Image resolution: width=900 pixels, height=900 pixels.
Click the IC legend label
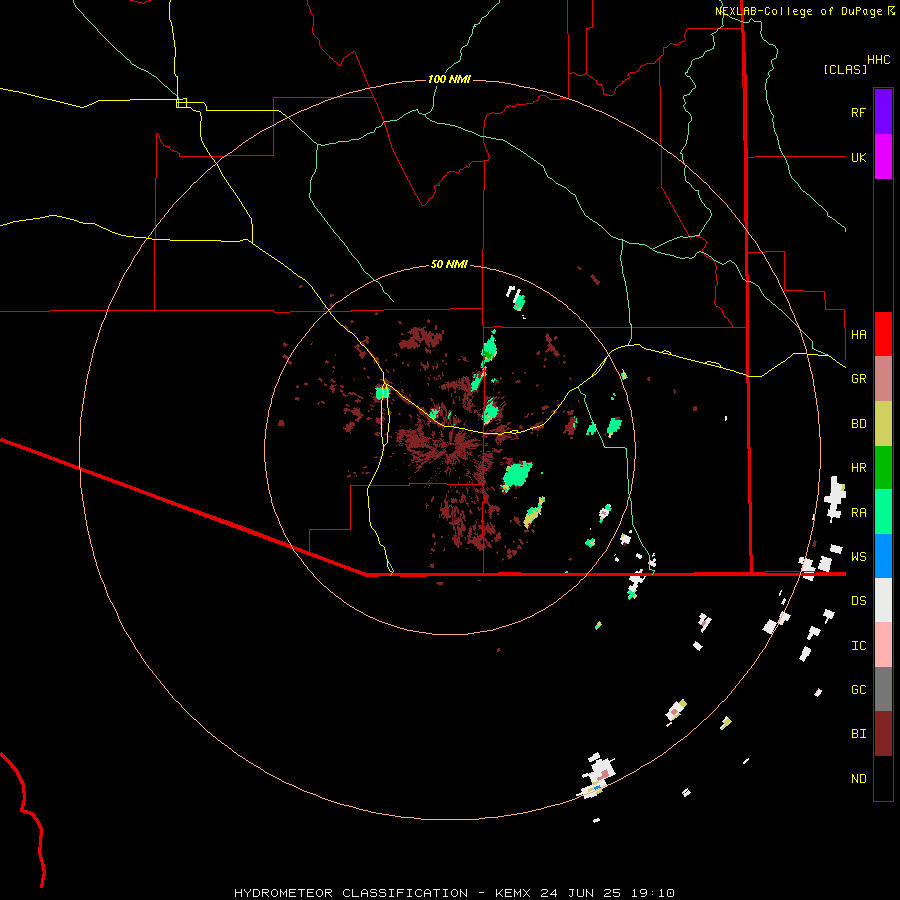coord(858,646)
